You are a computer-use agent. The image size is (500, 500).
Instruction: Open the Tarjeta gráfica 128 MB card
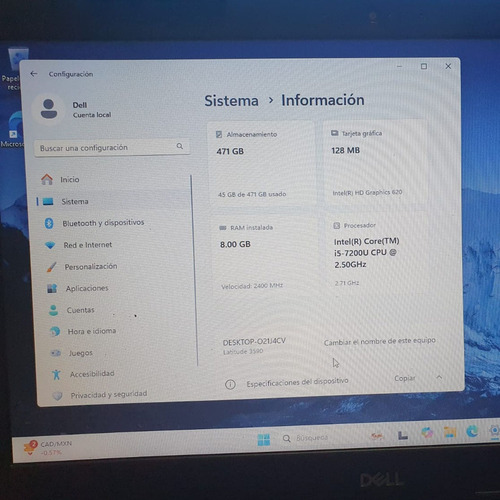(x=375, y=163)
